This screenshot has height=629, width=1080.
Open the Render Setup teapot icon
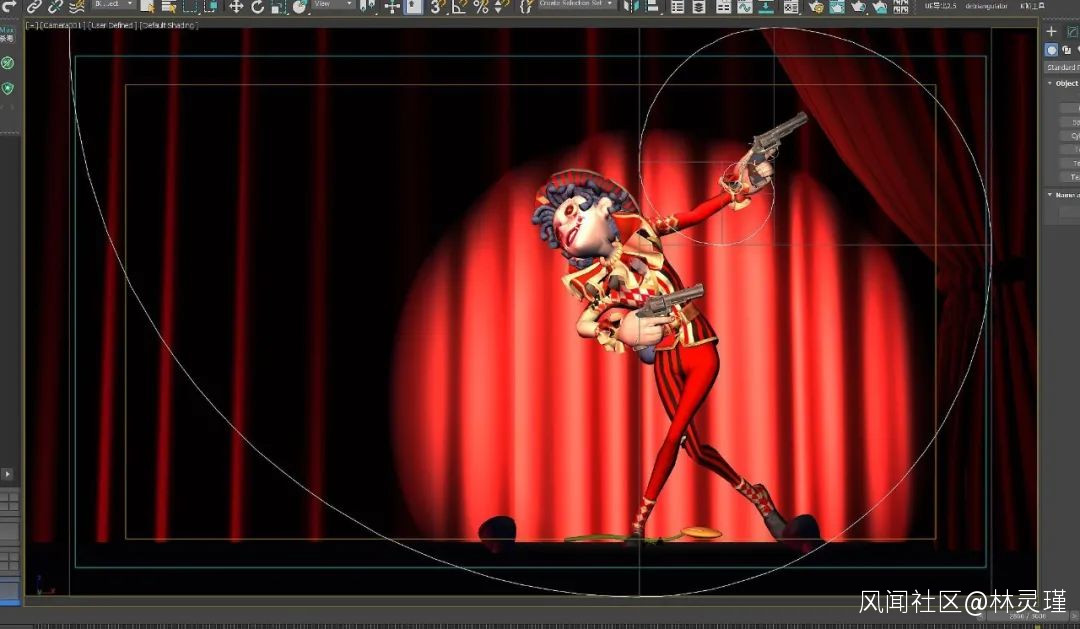click(x=816, y=7)
